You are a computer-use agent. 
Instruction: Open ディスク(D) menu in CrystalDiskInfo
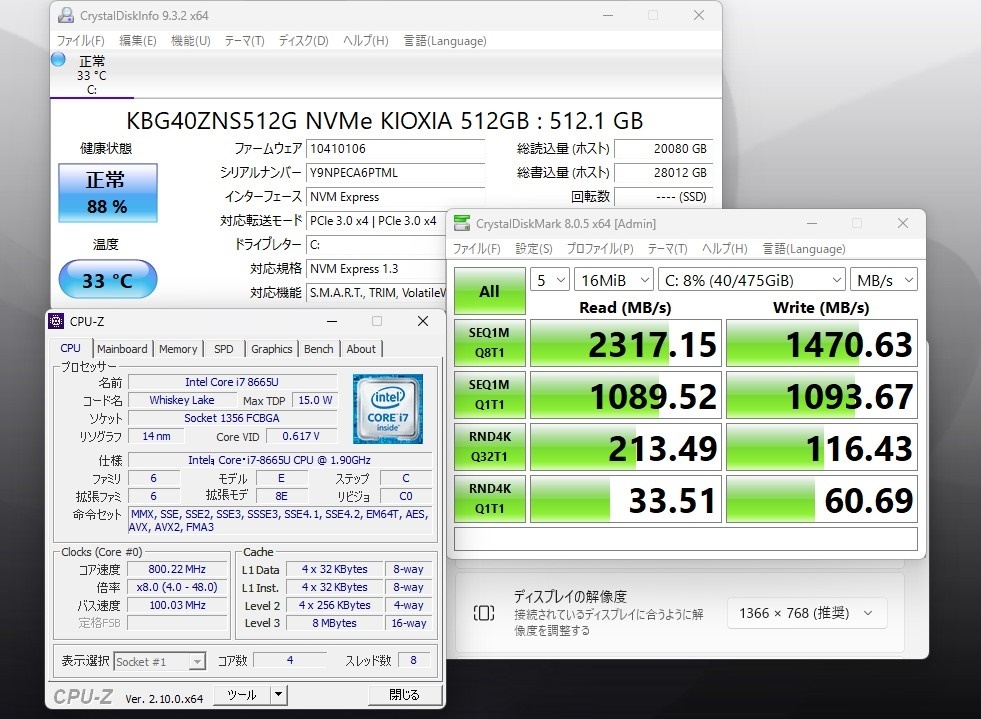pos(303,41)
